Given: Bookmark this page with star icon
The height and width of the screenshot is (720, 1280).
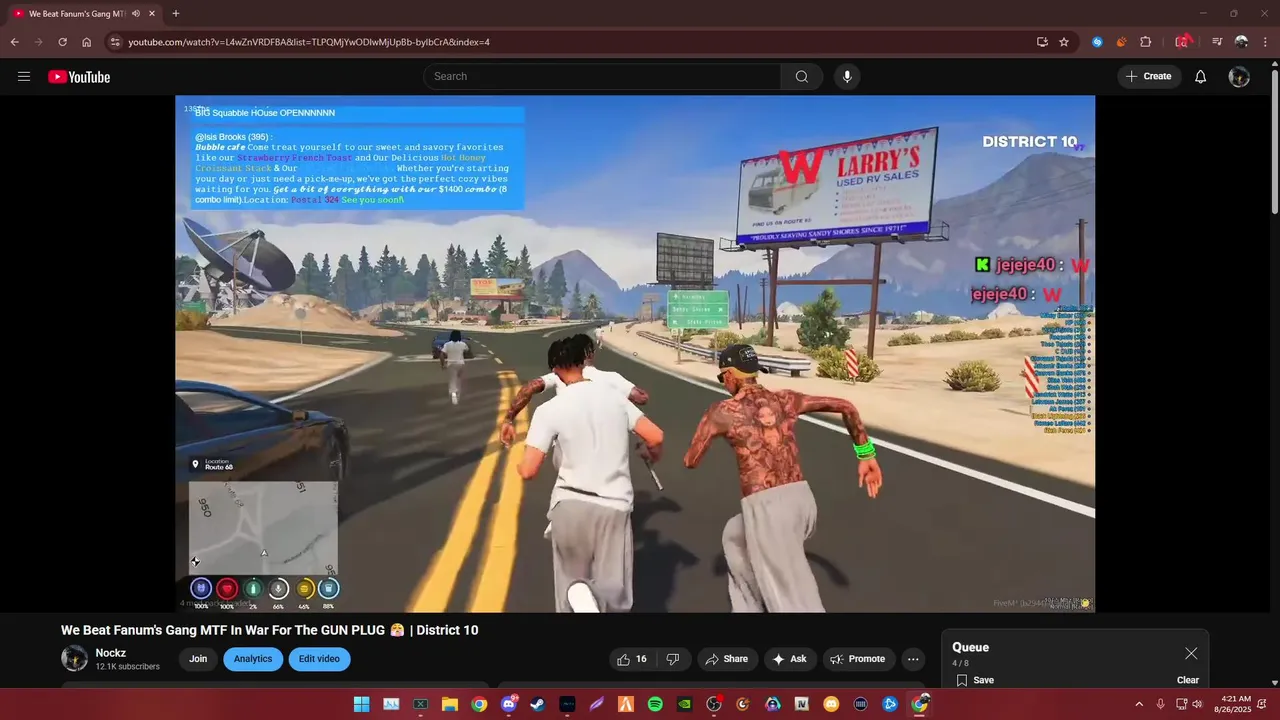Looking at the screenshot, I should pos(1064,42).
